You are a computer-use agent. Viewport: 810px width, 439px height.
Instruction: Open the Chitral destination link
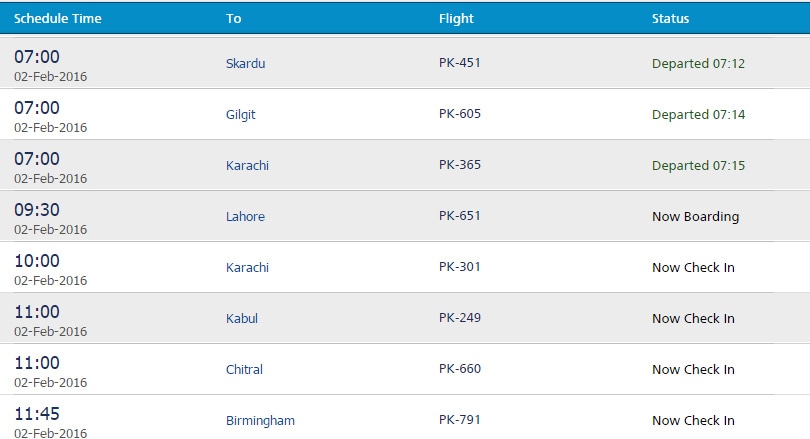[244, 369]
